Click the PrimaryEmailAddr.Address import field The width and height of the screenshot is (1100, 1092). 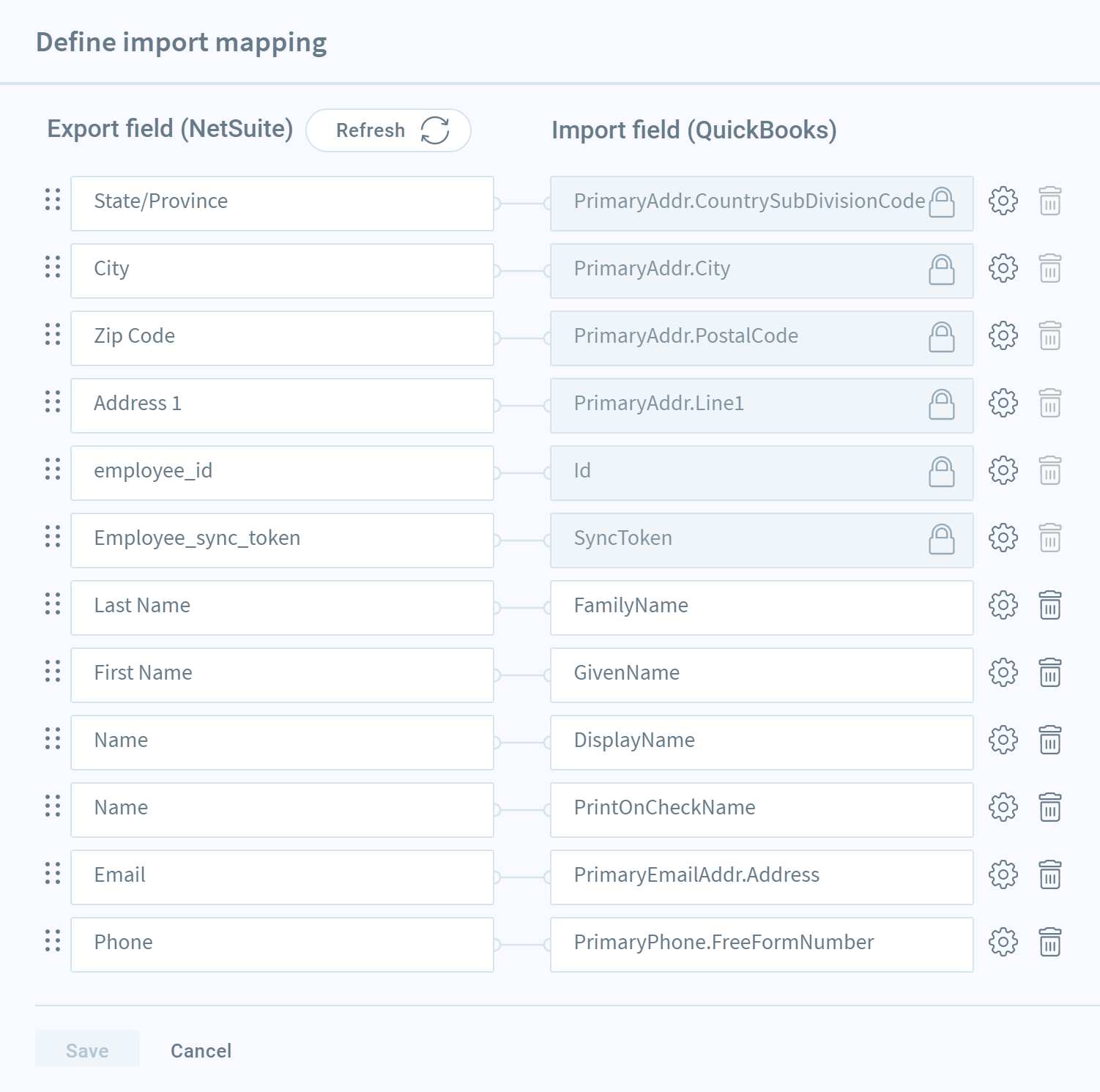coord(762,877)
